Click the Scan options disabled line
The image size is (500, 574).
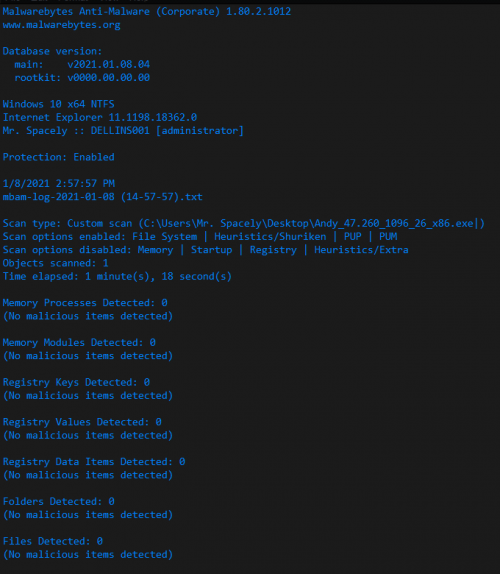pyautogui.click(x=206, y=250)
